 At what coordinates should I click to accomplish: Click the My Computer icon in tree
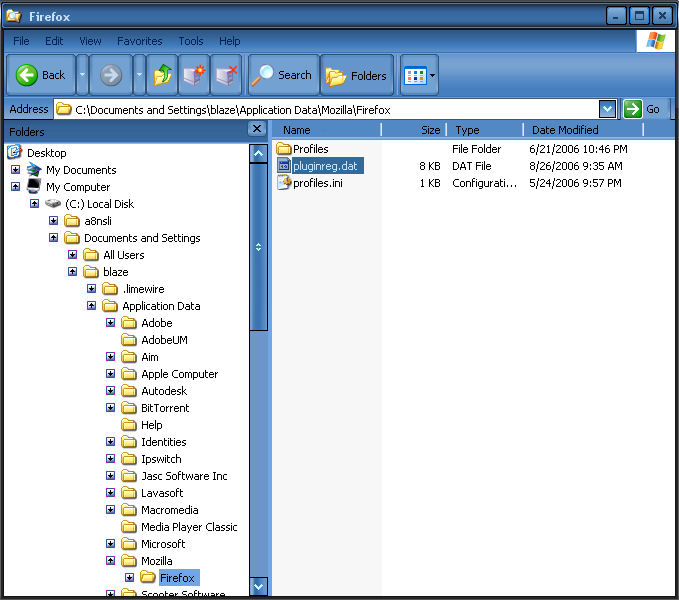coord(34,187)
